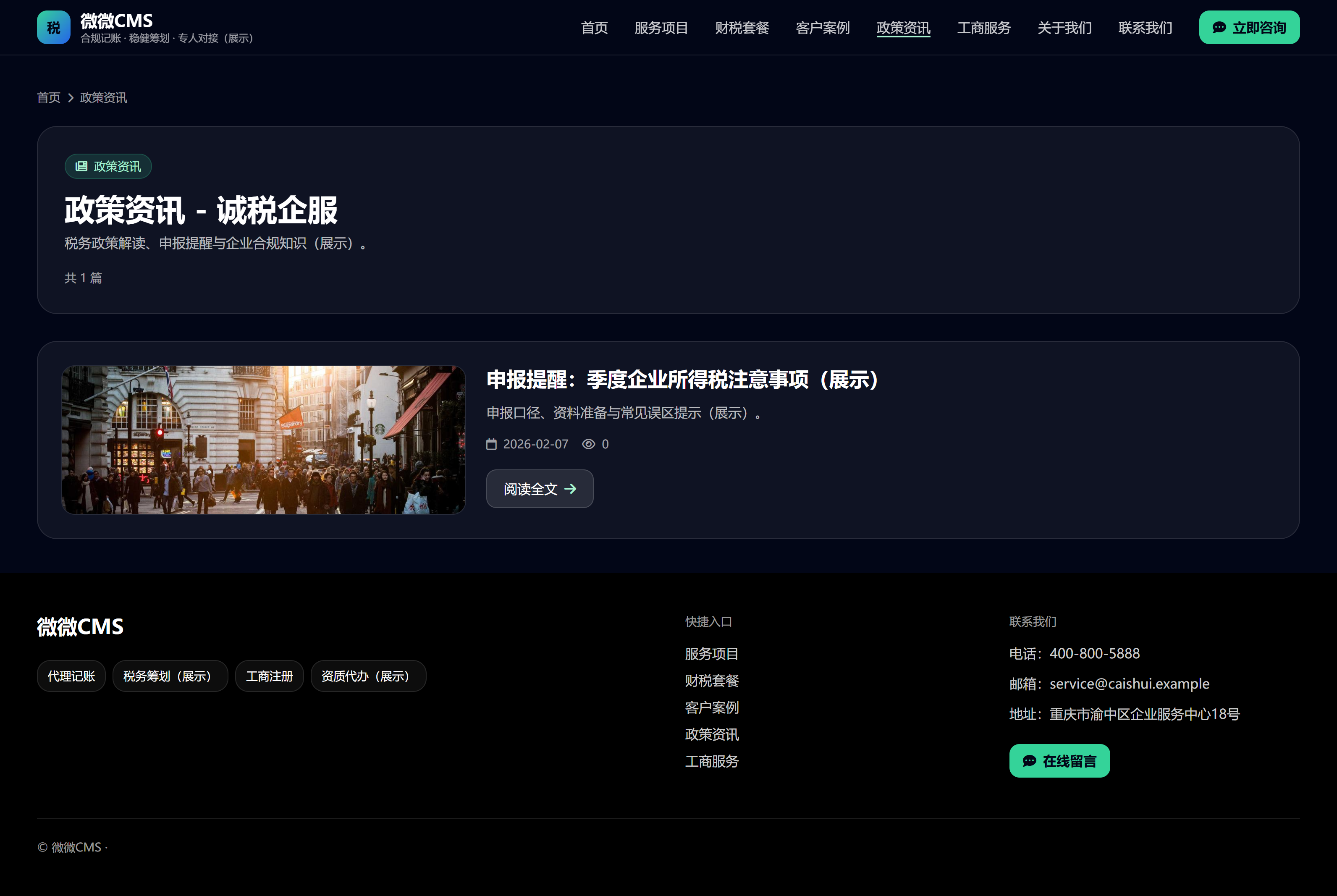Go to 财税套餐 navigation item

[742, 27]
